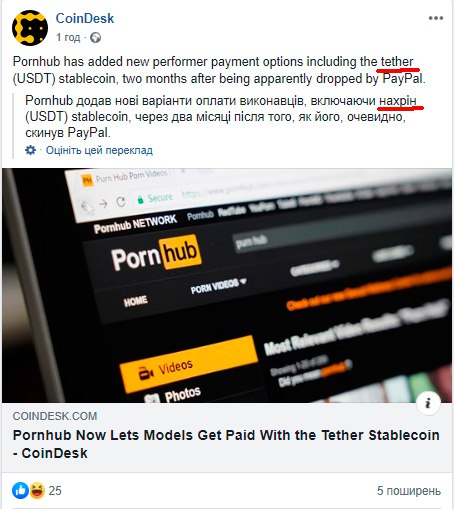
Task: Open the article headline about Tether Stablecoin
Action: pos(226,444)
